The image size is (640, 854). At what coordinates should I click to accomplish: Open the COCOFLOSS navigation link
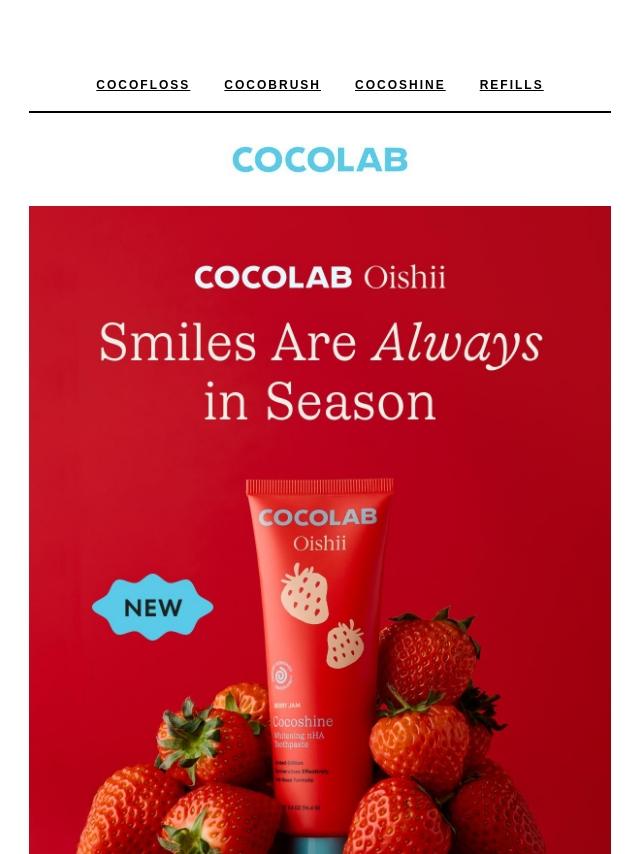tap(143, 85)
